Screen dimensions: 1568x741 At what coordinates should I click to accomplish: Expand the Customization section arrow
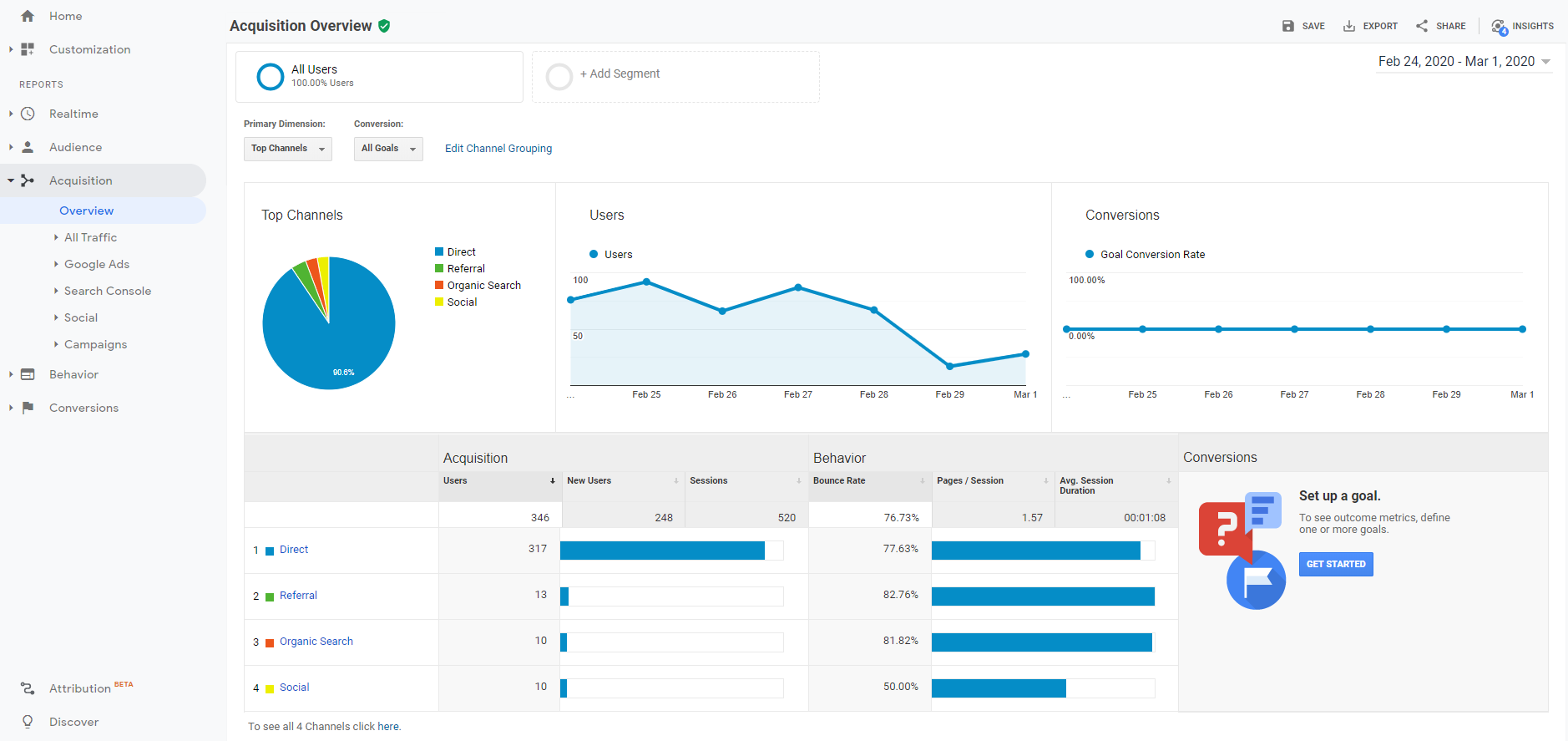click(x=11, y=49)
